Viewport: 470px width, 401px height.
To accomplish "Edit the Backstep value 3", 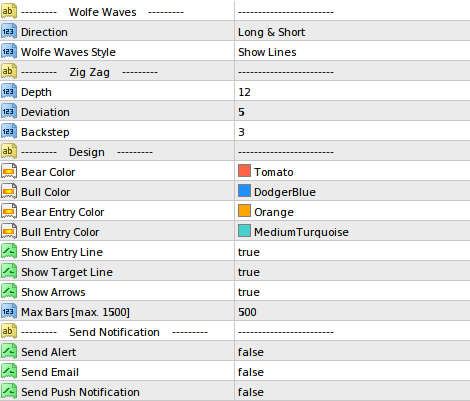I will pyautogui.click(x=241, y=132).
